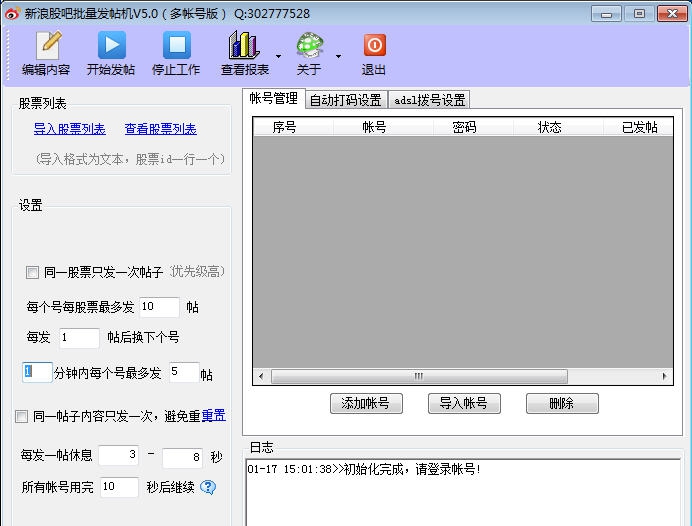The height and width of the screenshot is (526, 692).
Task: Click the 开始发帖 play icon
Action: pos(111,46)
